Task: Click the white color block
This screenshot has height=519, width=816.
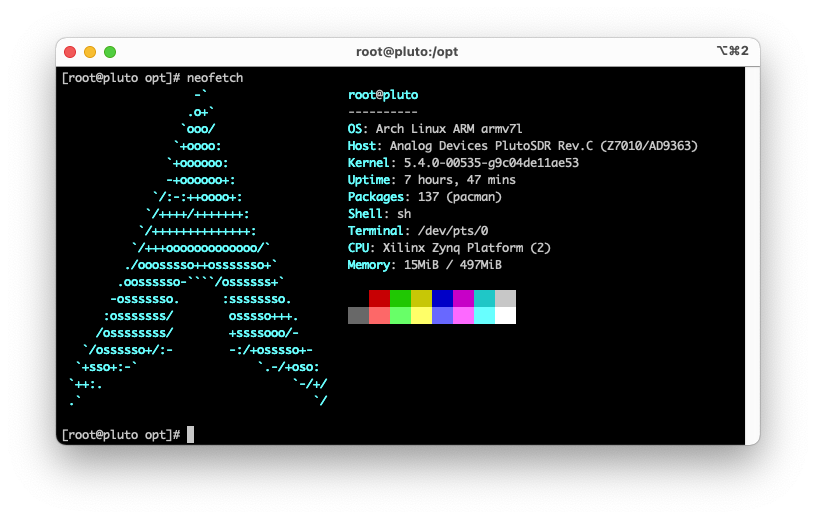Action: click(505, 315)
